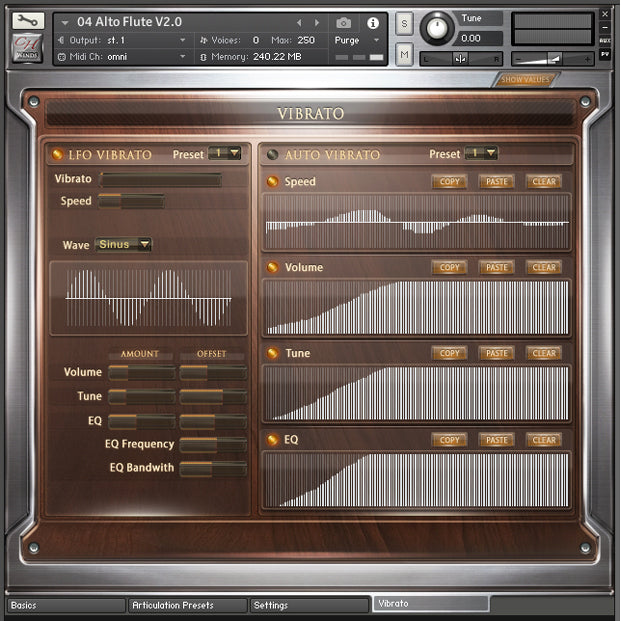Screen dimensions: 621x621
Task: Mute instrument with M button
Action: [x=404, y=56]
